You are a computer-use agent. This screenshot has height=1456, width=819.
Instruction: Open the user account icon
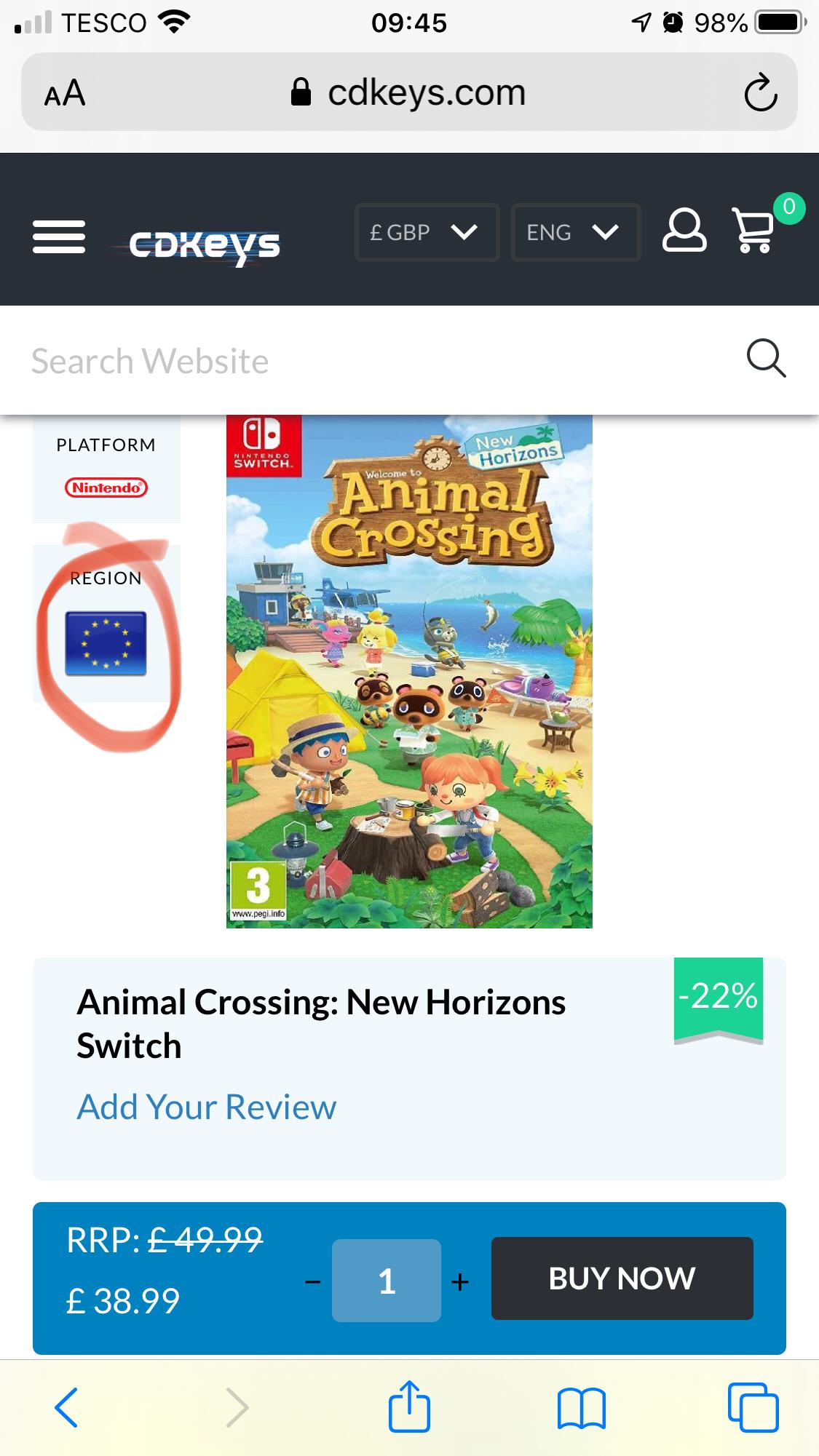[x=684, y=231]
